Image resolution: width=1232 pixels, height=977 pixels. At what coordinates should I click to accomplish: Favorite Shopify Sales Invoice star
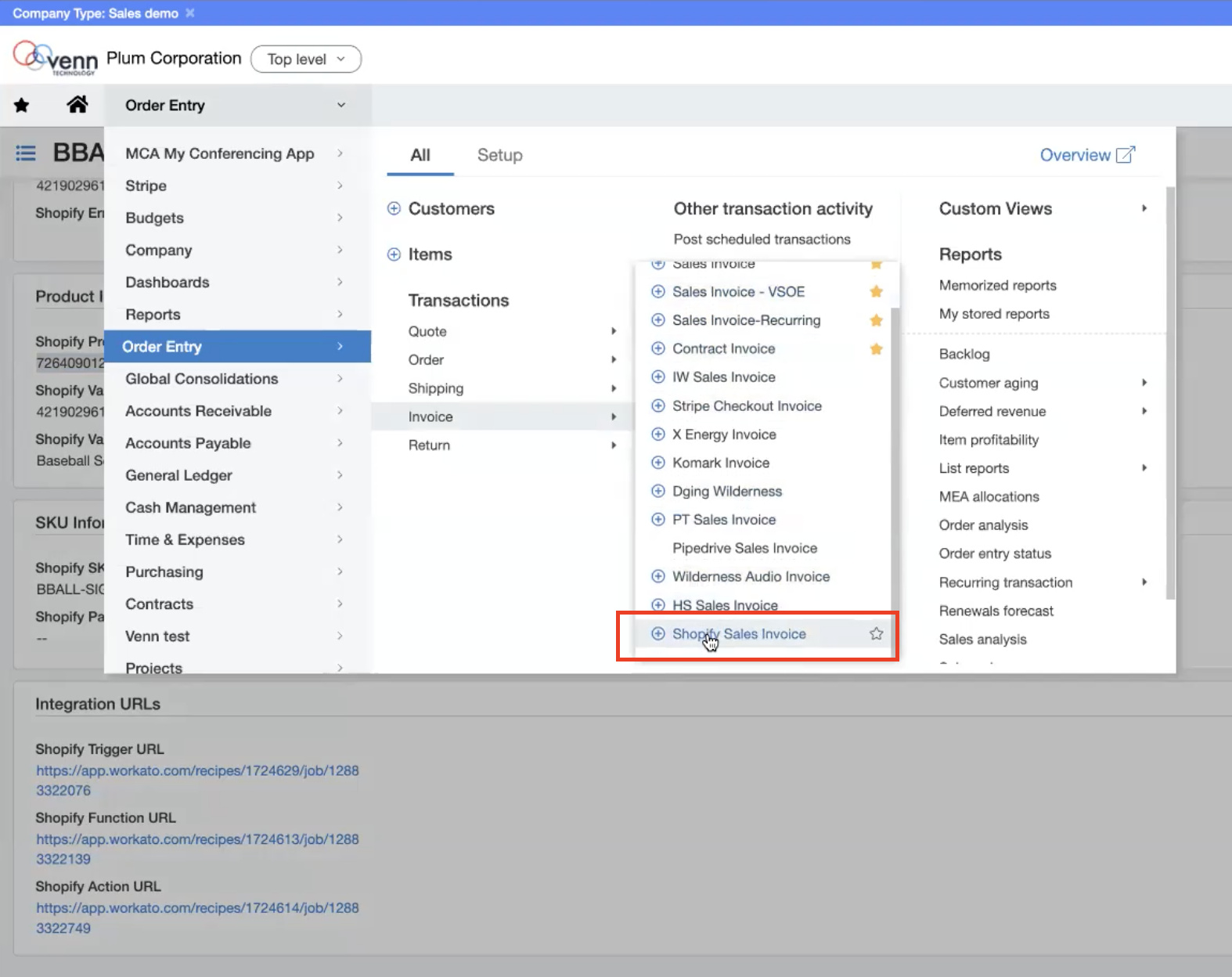(876, 633)
